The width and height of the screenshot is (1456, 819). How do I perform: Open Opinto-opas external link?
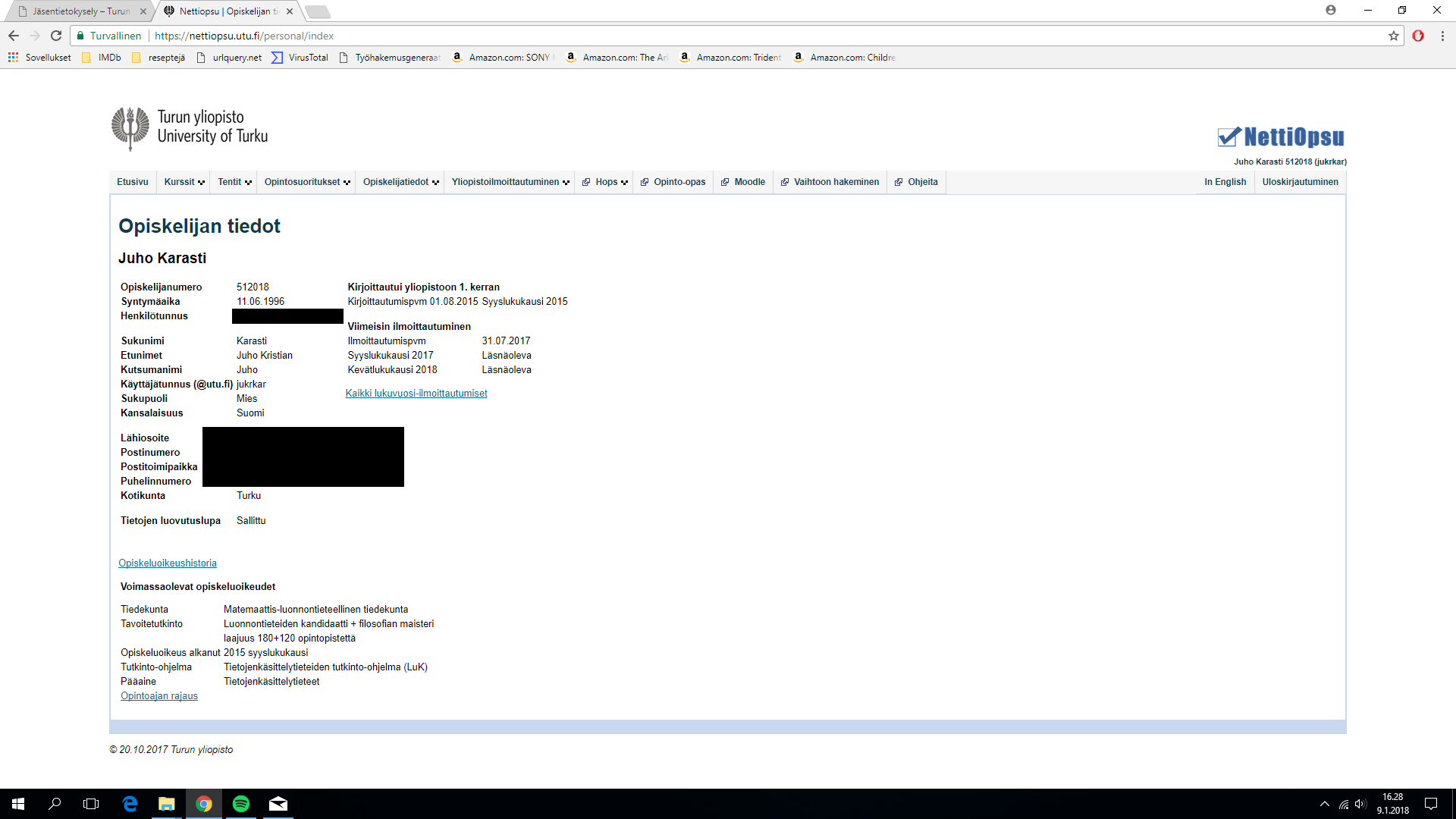click(x=673, y=182)
